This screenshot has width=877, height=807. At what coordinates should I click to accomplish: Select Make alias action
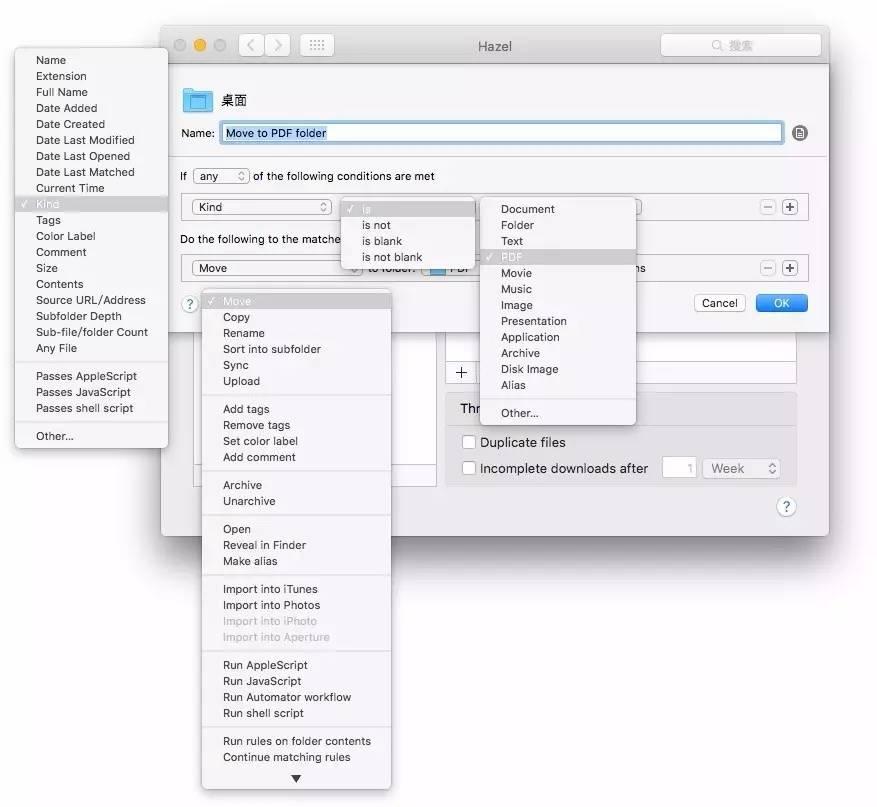250,561
